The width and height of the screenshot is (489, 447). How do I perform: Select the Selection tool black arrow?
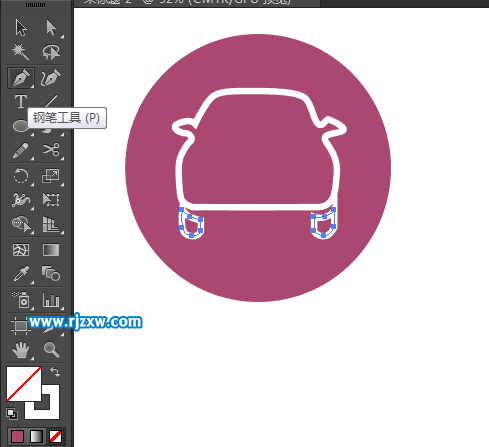coord(21,28)
